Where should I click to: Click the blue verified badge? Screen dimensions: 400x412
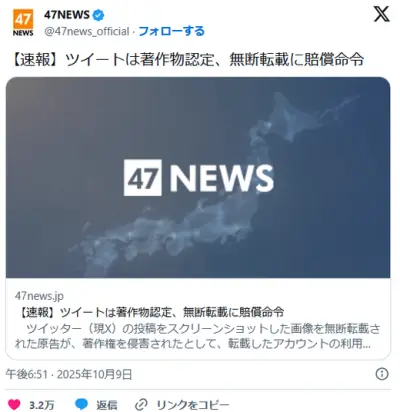point(98,15)
